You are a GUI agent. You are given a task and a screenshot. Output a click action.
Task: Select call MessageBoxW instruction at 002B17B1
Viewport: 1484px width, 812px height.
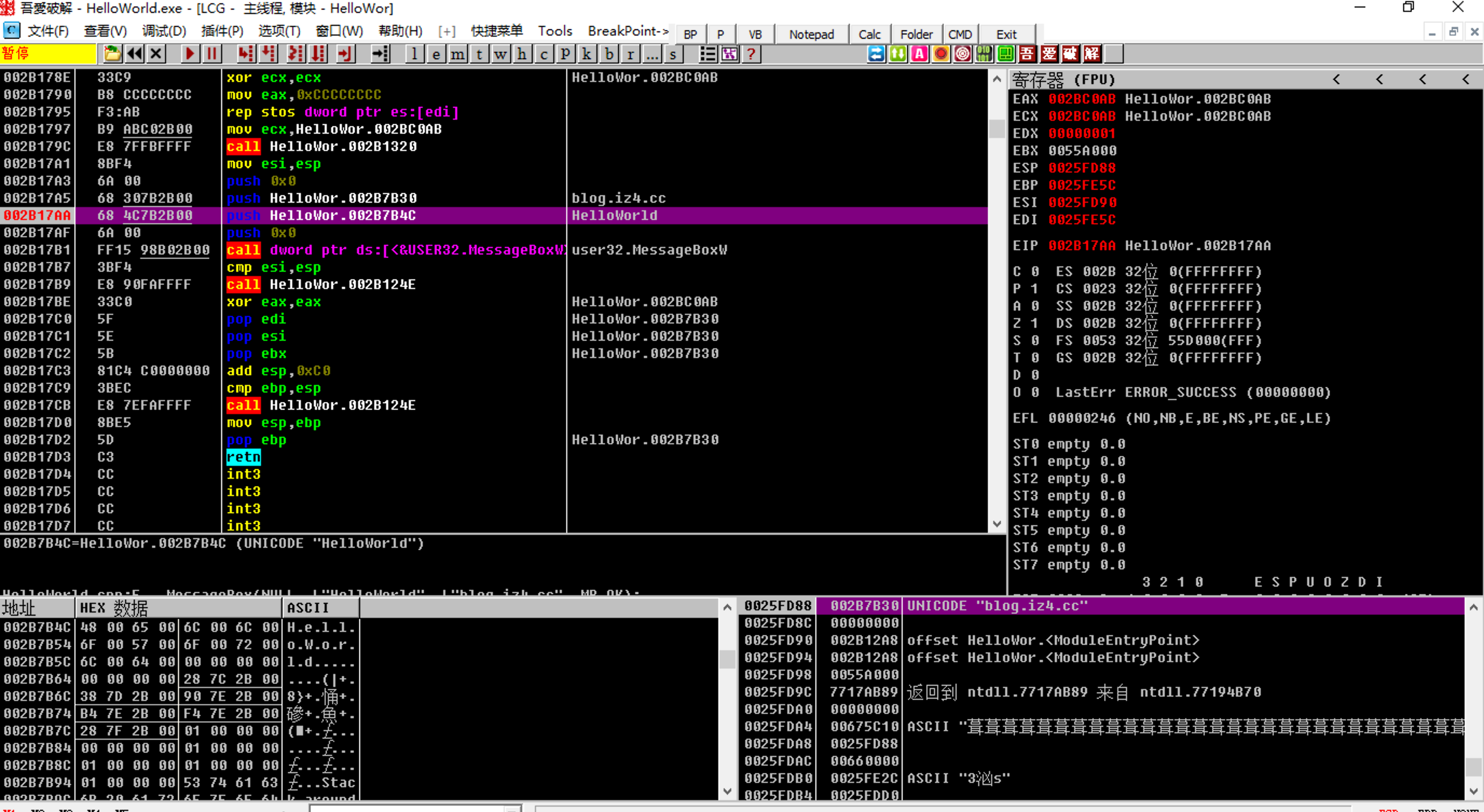tap(494, 250)
